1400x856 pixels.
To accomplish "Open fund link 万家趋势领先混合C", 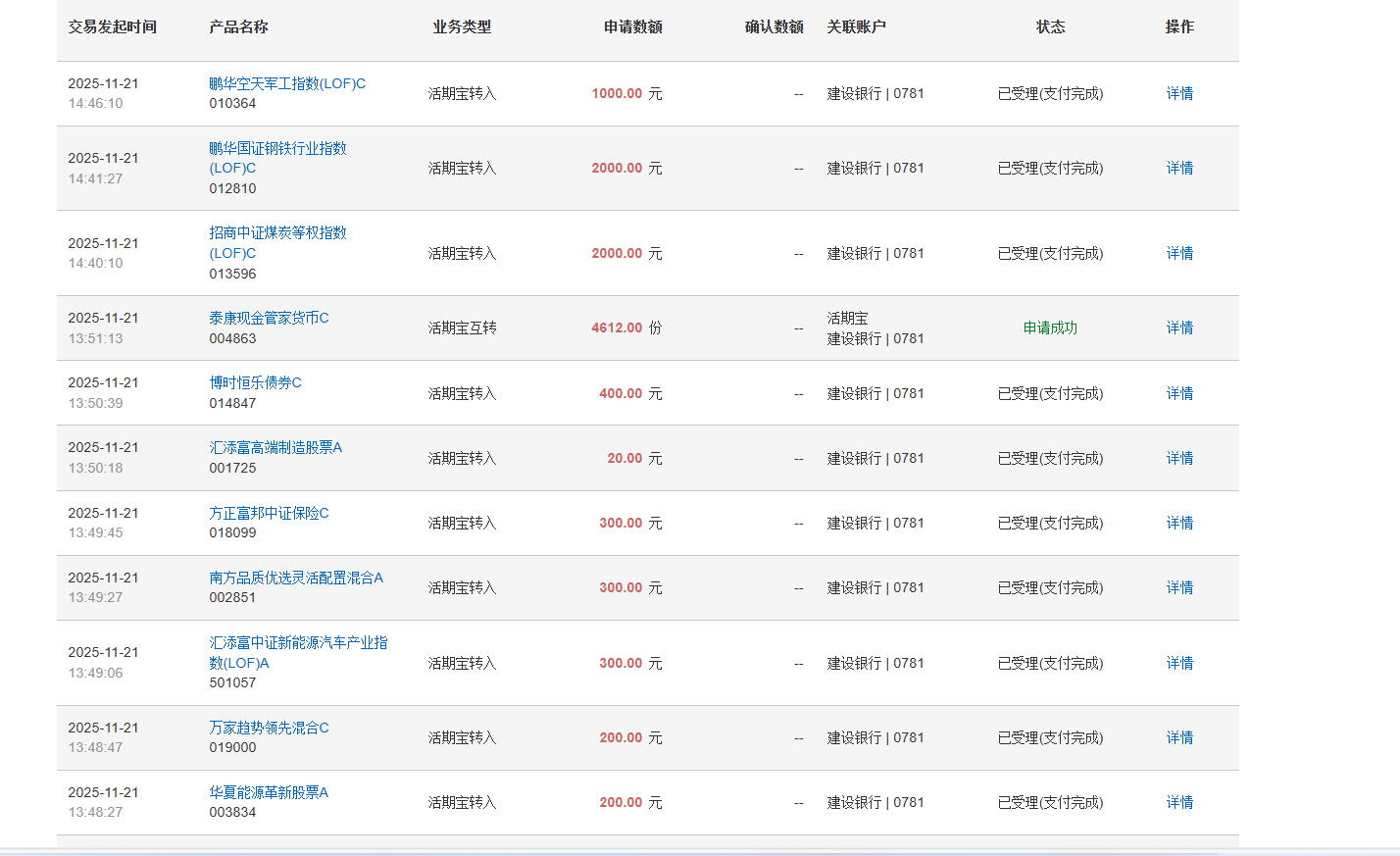I will coord(269,728).
